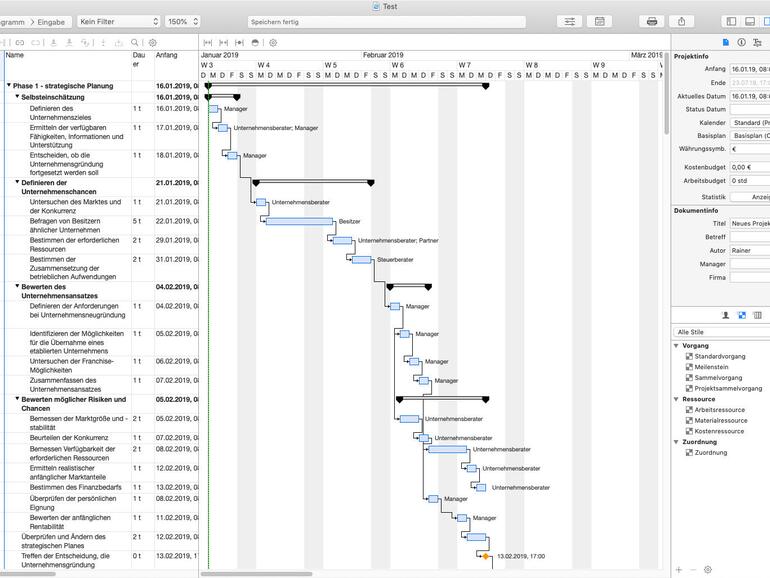Select Sammelvorgang style in list
Viewport: 770px width, 578px height.
coord(718,378)
